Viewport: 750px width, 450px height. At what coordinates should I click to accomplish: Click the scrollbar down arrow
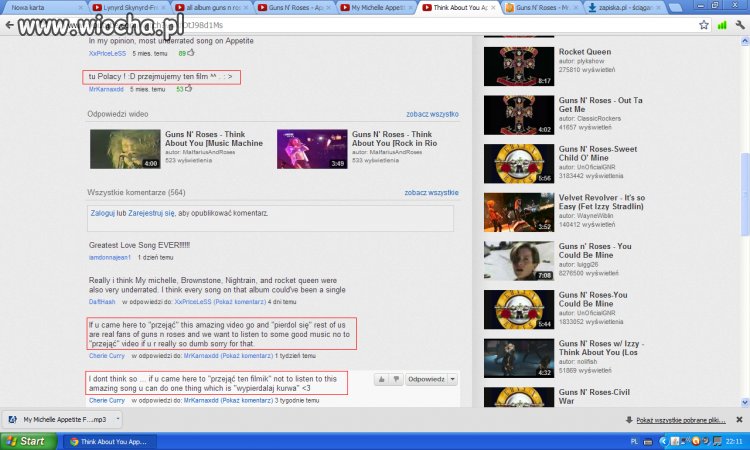tap(745, 402)
